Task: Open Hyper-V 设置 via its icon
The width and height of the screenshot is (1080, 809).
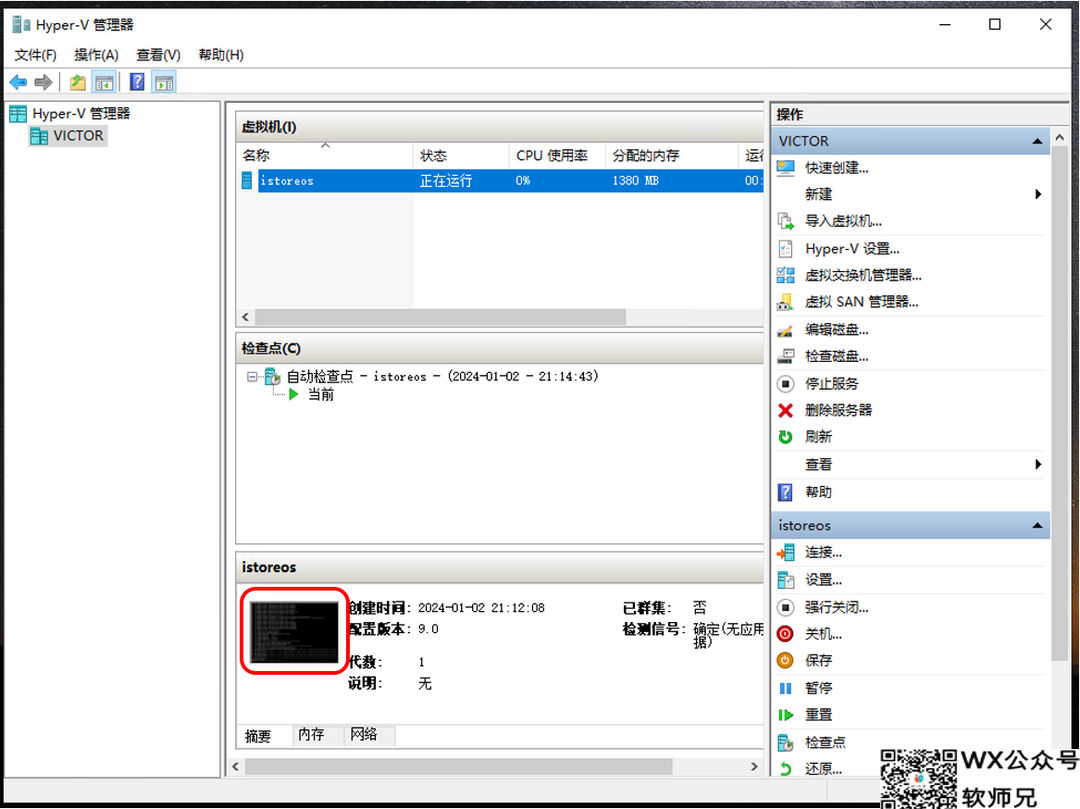Action: [785, 249]
